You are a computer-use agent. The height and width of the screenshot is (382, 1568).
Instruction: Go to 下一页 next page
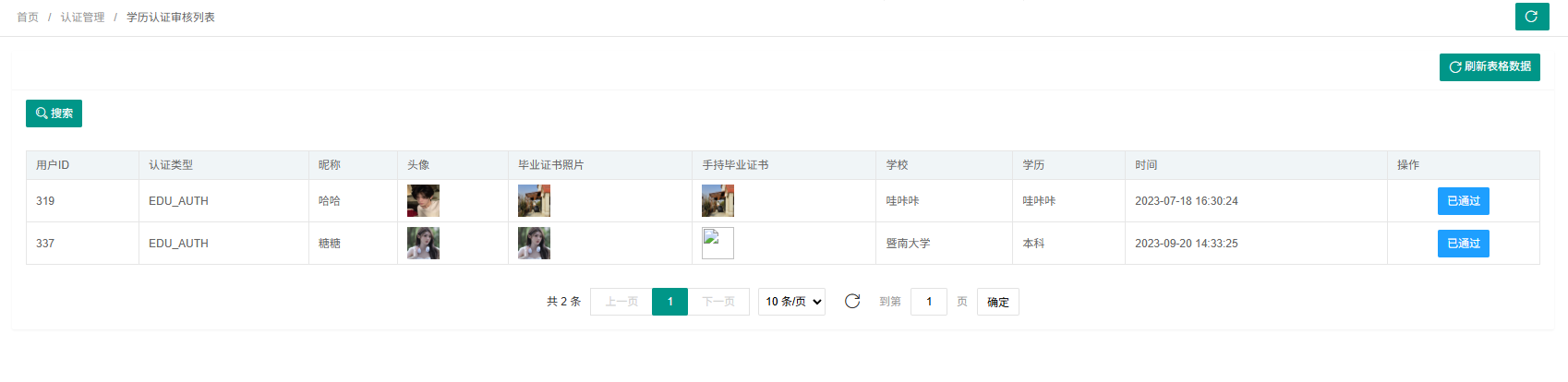(x=718, y=302)
